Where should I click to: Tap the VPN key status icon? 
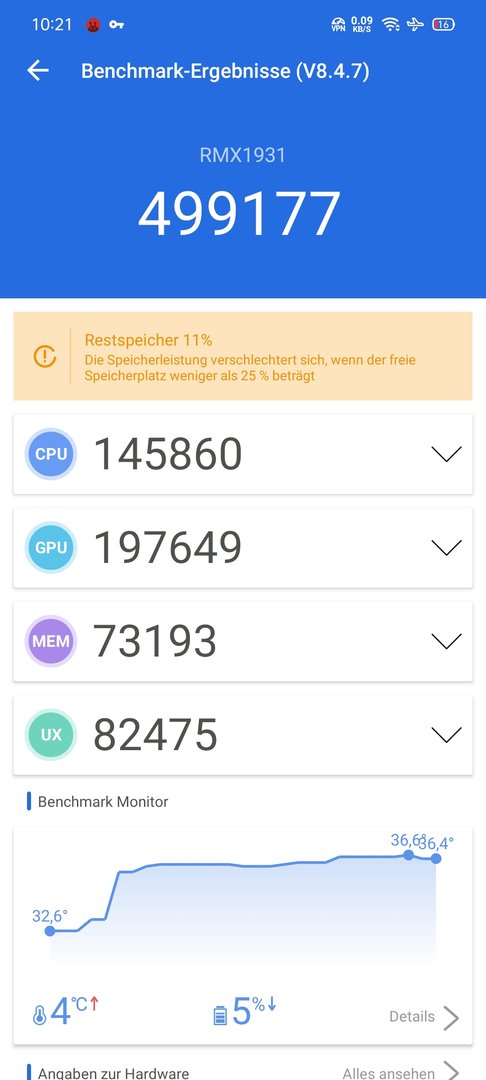116,25
